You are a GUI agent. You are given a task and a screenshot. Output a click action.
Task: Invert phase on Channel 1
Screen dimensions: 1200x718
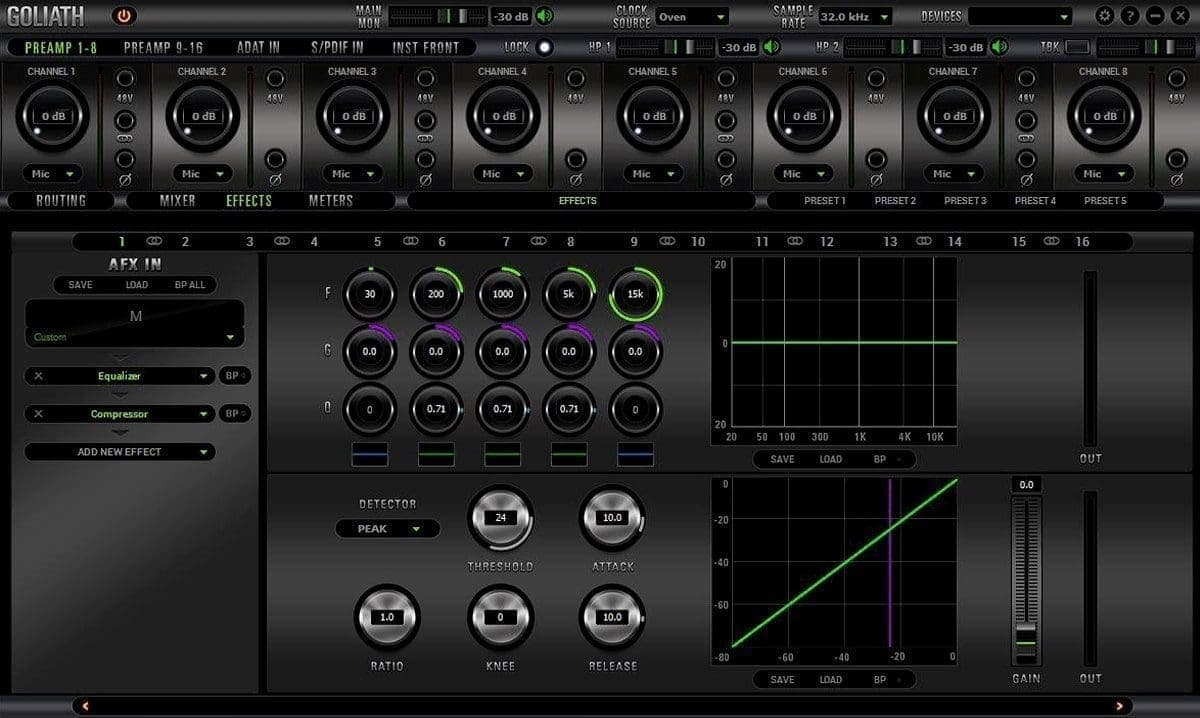124,159
